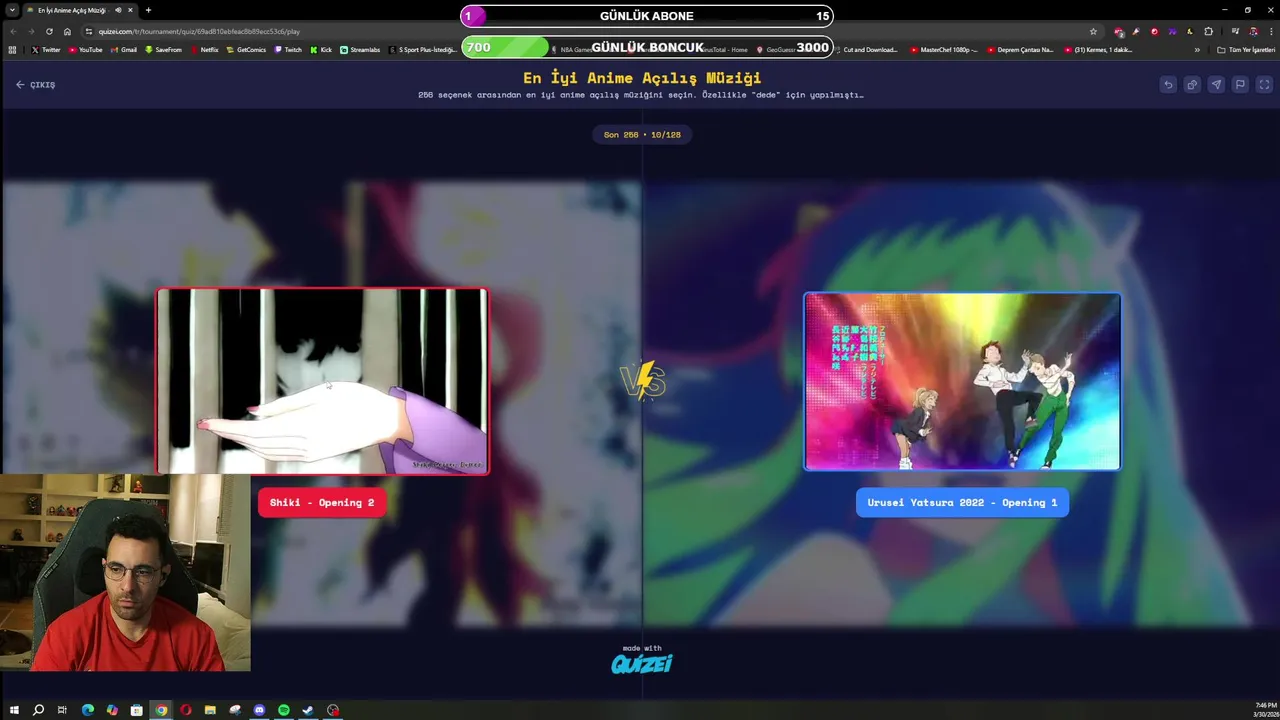Choose Shiki - Opening 2

[x=322, y=503]
